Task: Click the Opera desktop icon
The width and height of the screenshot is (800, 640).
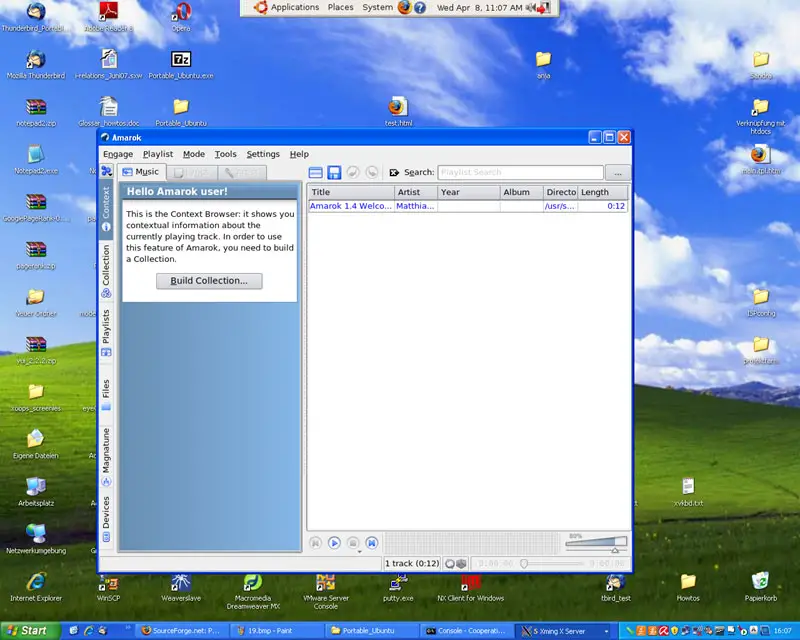Action: pyautogui.click(x=181, y=16)
